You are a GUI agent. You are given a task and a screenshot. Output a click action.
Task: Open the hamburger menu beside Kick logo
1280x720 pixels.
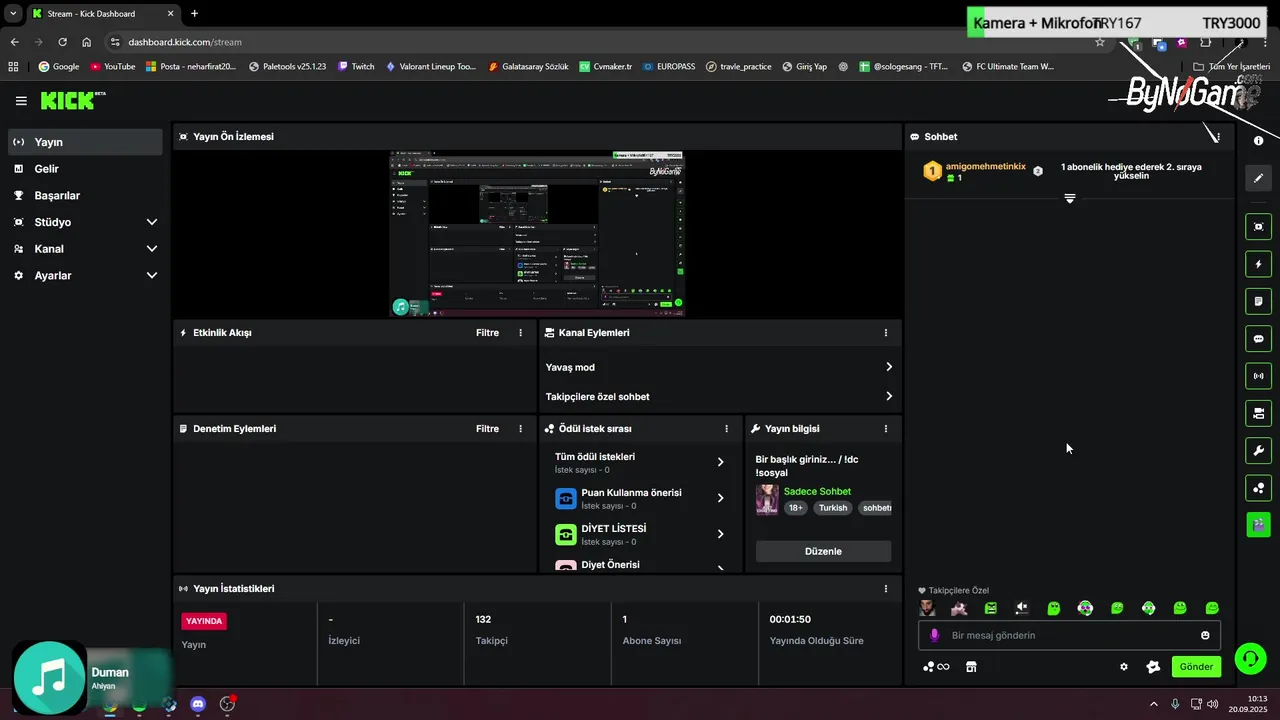point(21,101)
